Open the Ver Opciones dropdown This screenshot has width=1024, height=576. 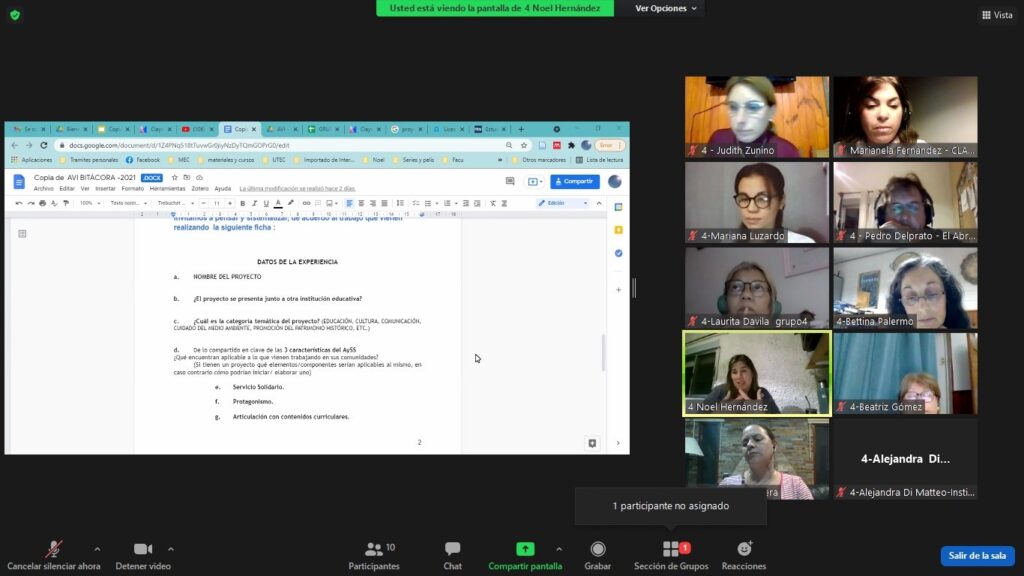click(666, 8)
